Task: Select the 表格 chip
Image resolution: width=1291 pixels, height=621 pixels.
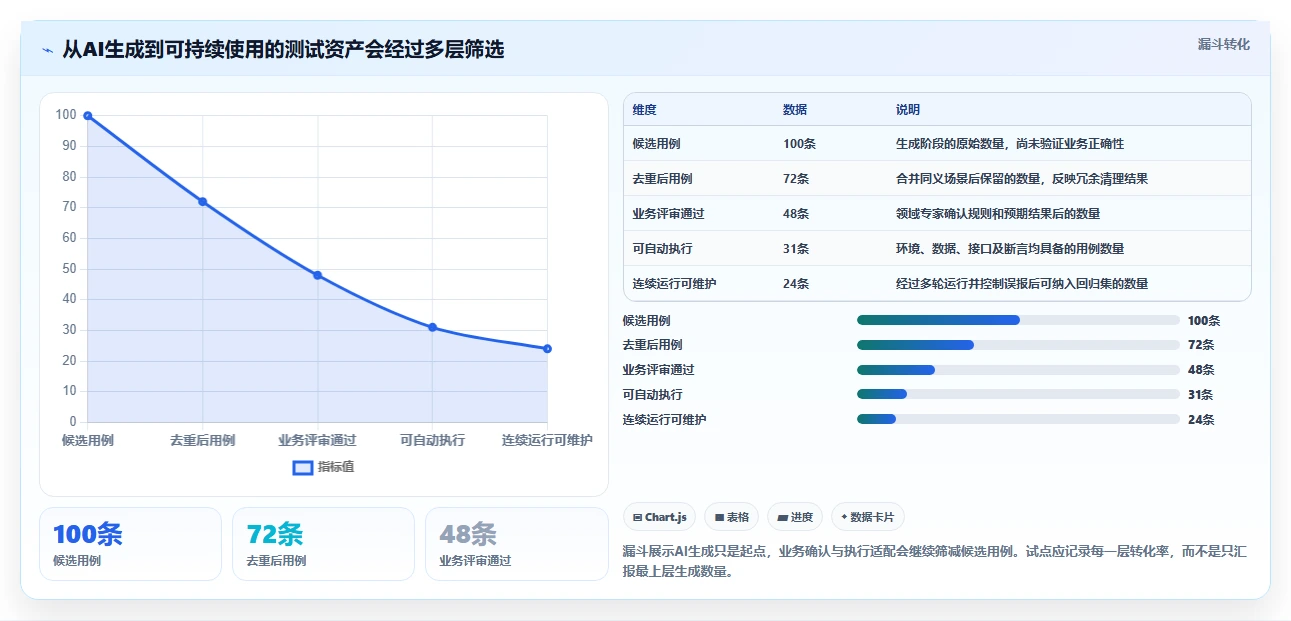Action: [x=731, y=517]
